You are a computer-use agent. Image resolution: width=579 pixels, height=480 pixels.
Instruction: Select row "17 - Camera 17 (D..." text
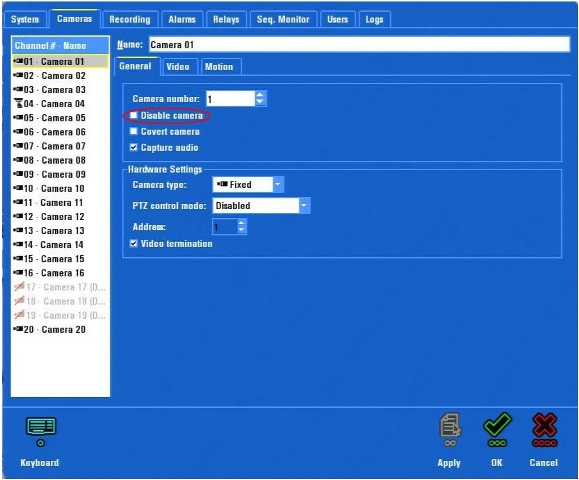click(66, 287)
